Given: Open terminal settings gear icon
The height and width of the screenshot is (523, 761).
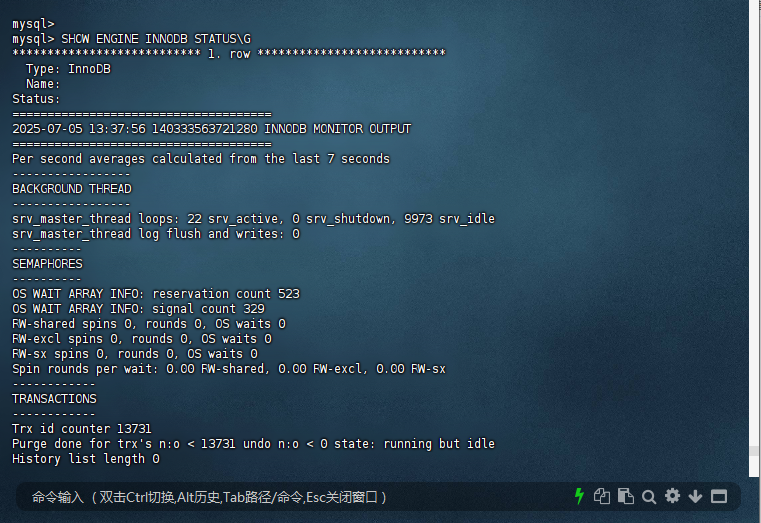Looking at the screenshot, I should point(672,496).
